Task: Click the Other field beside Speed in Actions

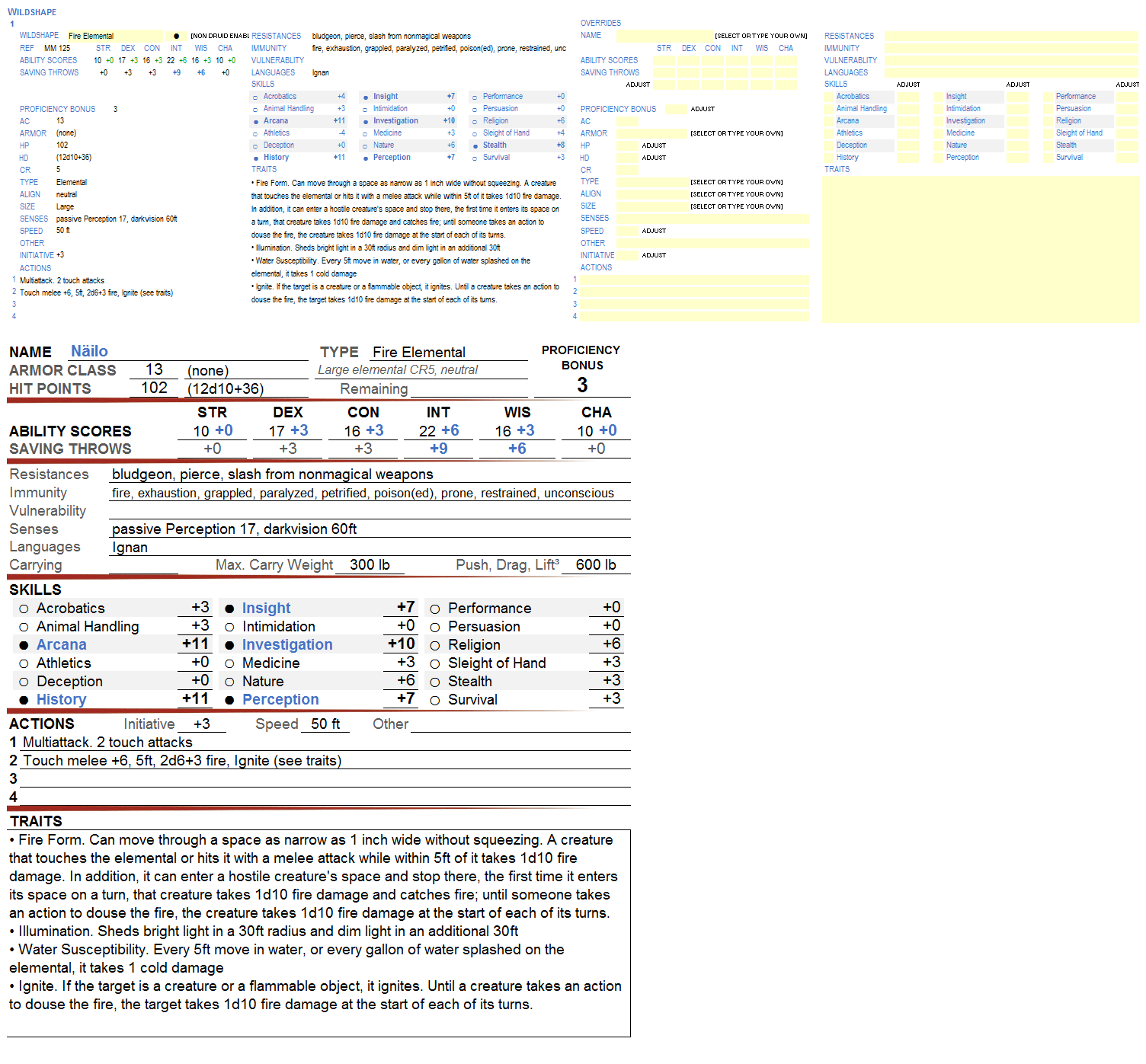Action: 520,724
